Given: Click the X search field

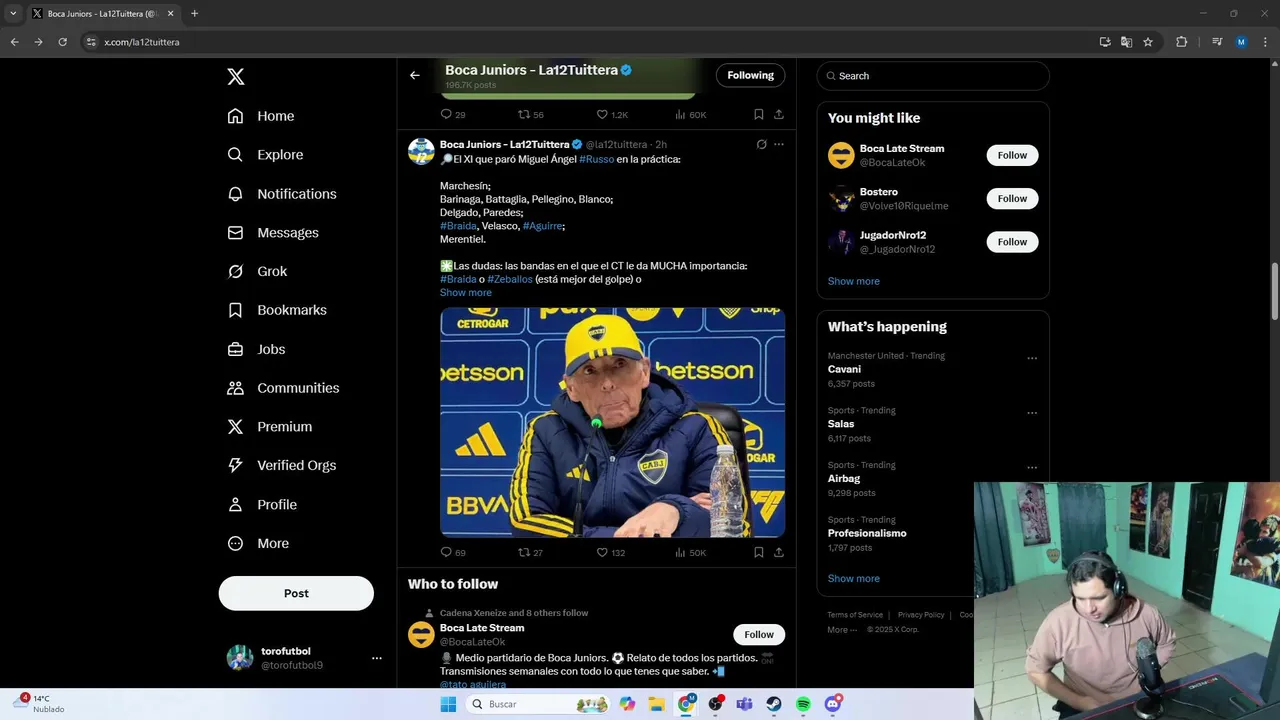Looking at the screenshot, I should point(933,76).
